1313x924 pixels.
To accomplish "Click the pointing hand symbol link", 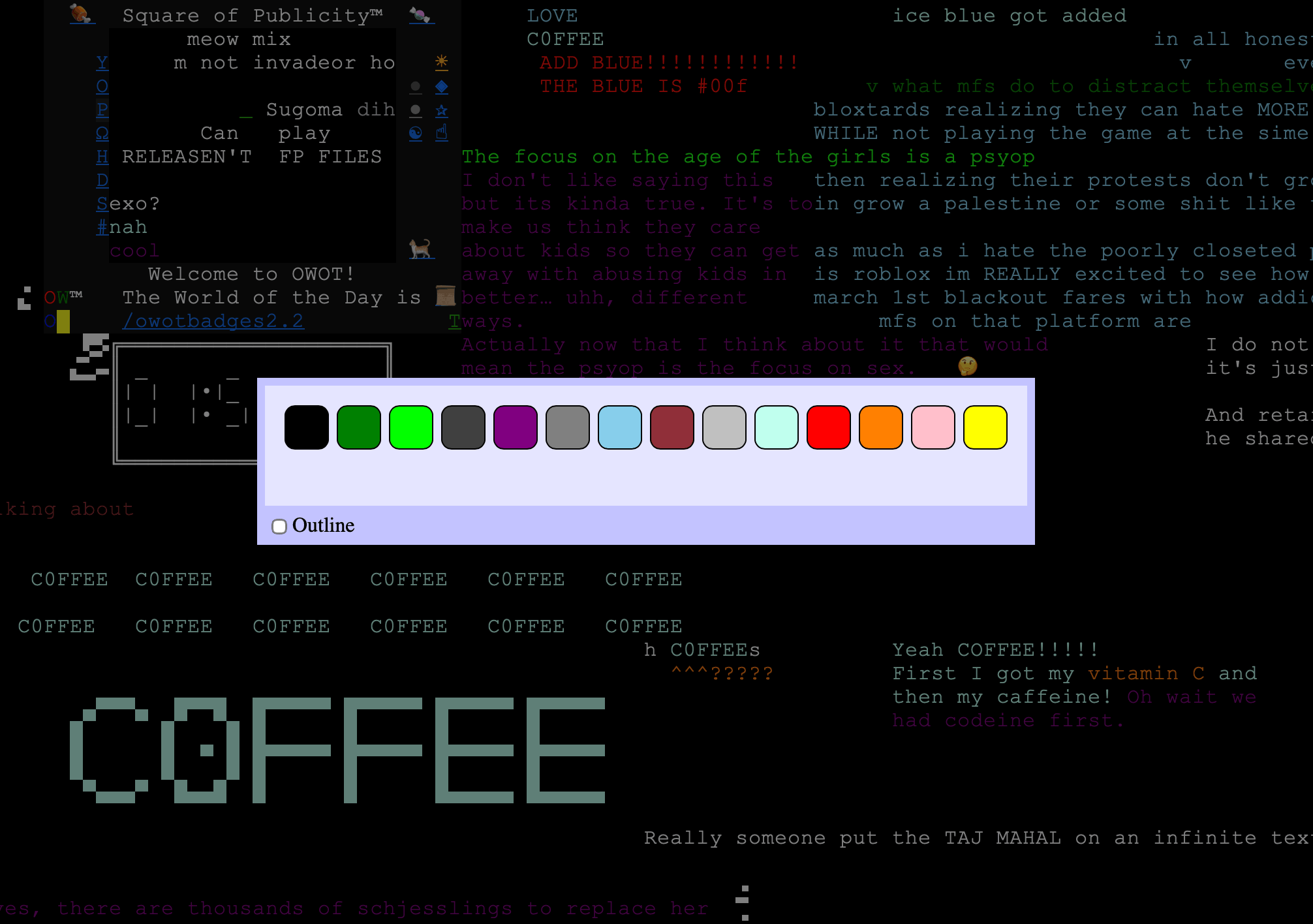I will pos(442,133).
